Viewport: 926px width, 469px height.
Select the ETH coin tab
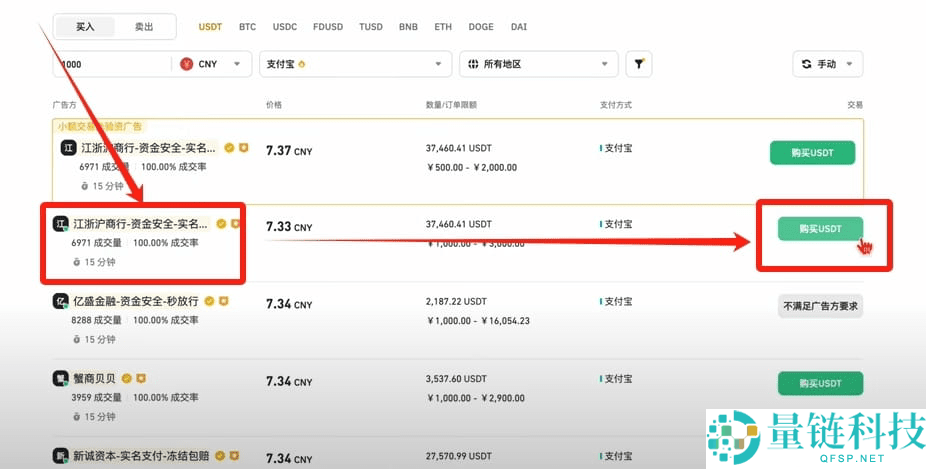coord(443,27)
